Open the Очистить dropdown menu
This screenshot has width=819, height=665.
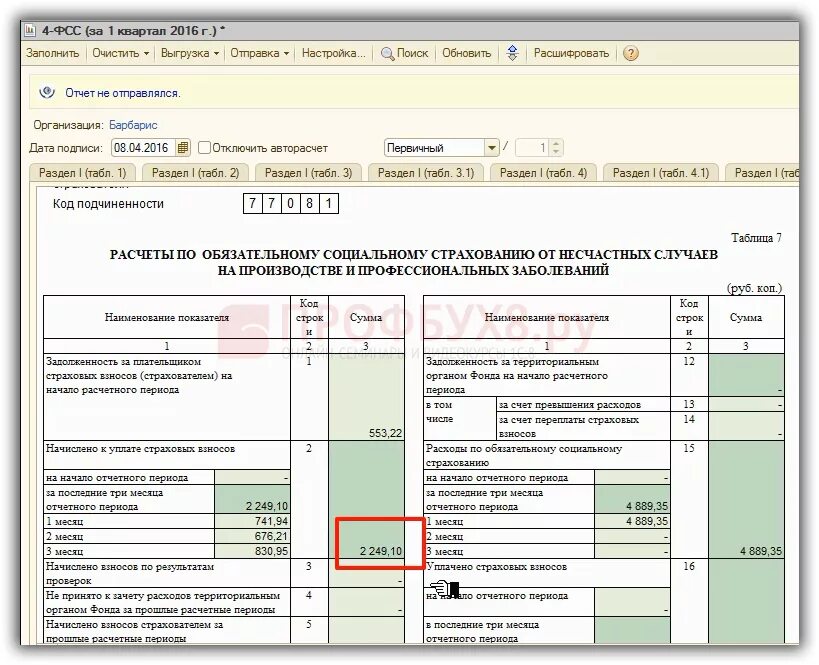121,53
